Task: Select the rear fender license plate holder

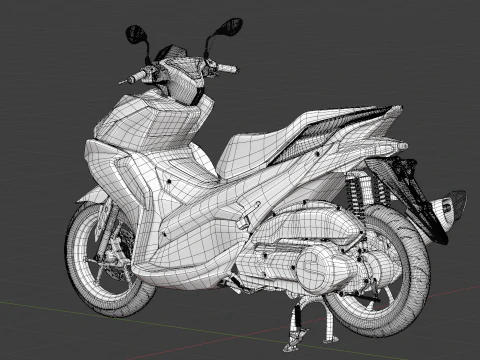Action: tap(408, 197)
